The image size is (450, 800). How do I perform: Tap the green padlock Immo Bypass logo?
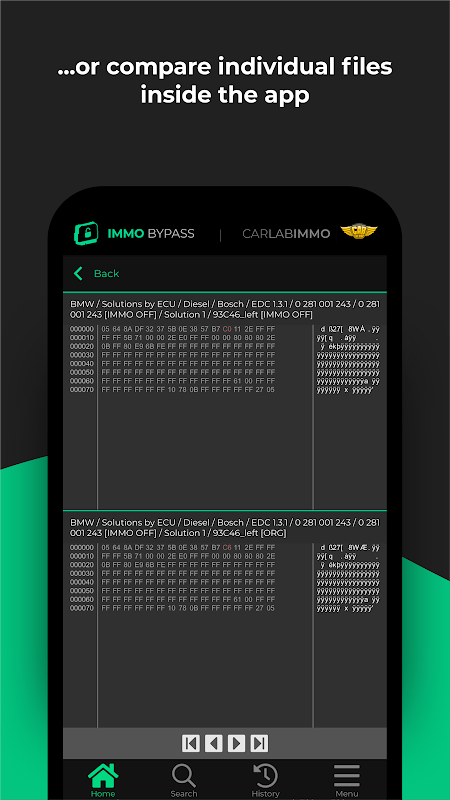86,234
